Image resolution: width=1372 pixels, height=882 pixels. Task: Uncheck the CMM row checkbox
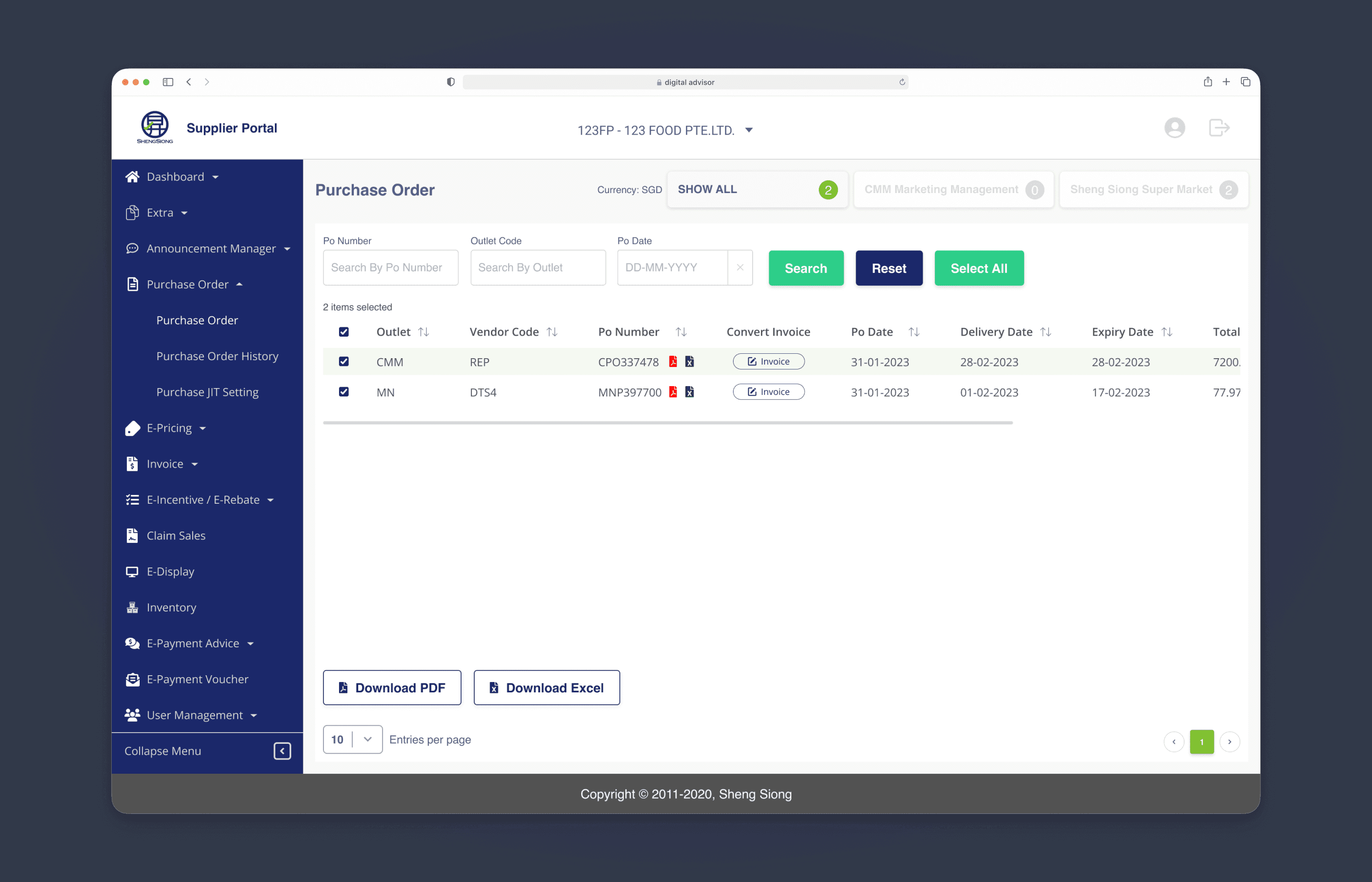343,362
